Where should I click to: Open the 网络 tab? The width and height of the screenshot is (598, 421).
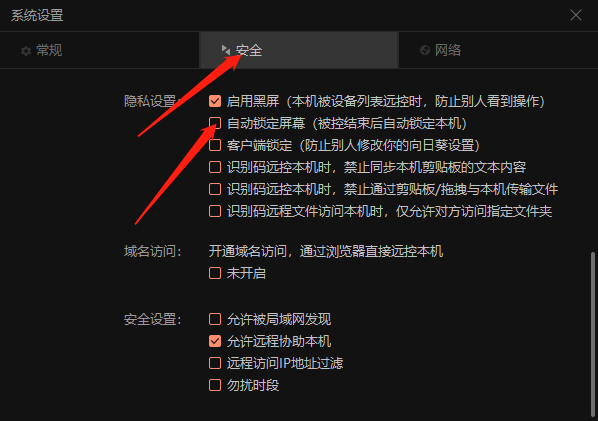498,50
